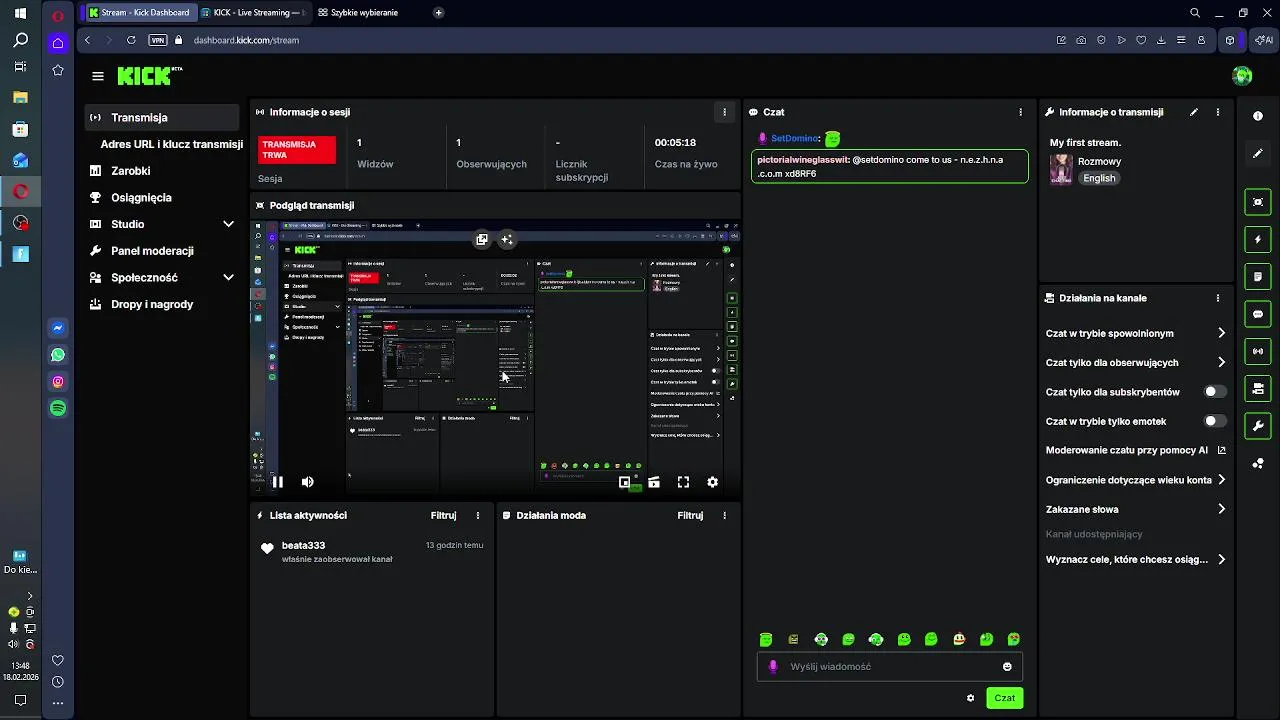Enter fullscreen on stream preview
This screenshot has width=1280, height=720.
click(x=683, y=482)
